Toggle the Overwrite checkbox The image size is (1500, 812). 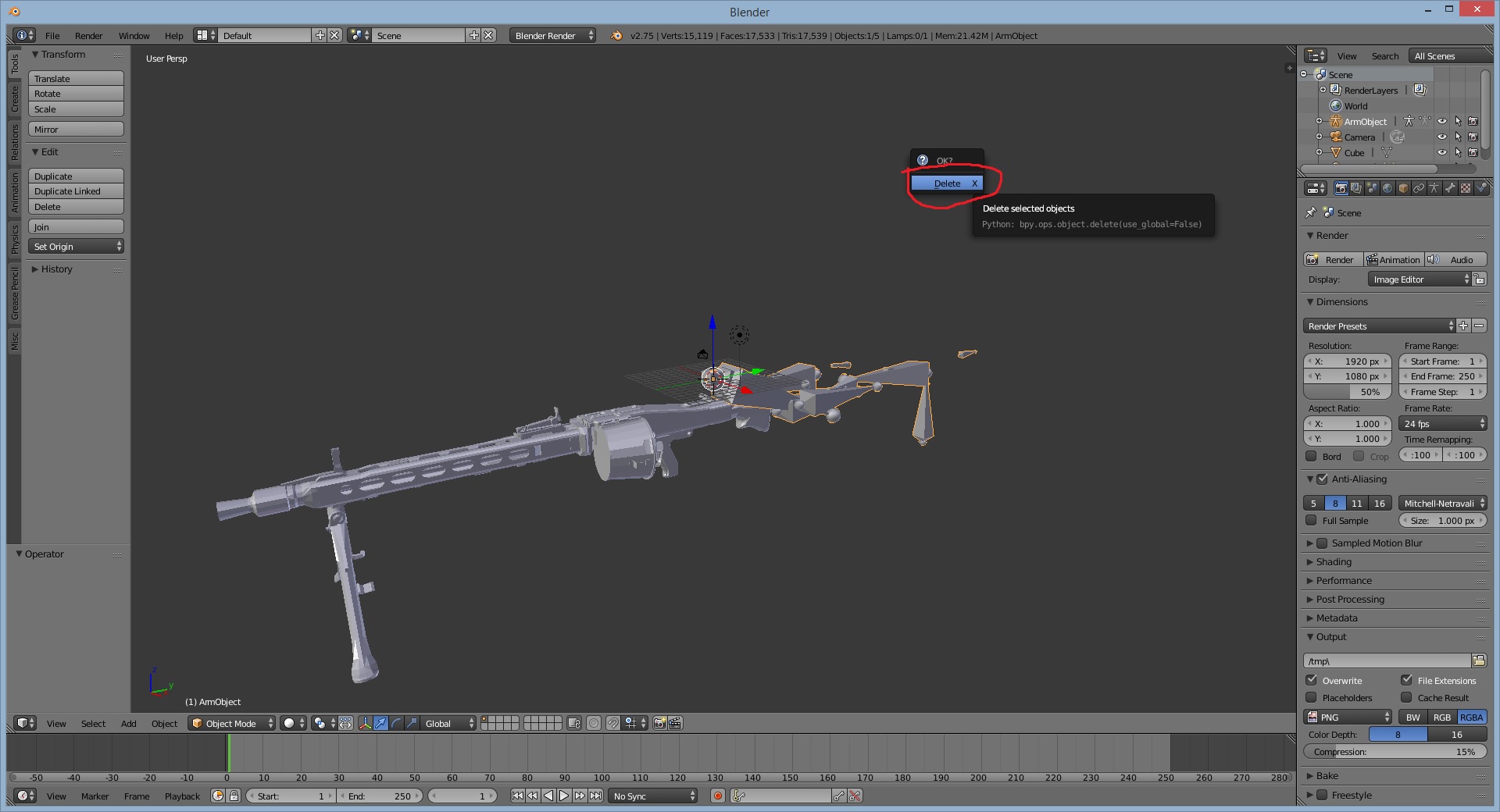(x=1312, y=680)
